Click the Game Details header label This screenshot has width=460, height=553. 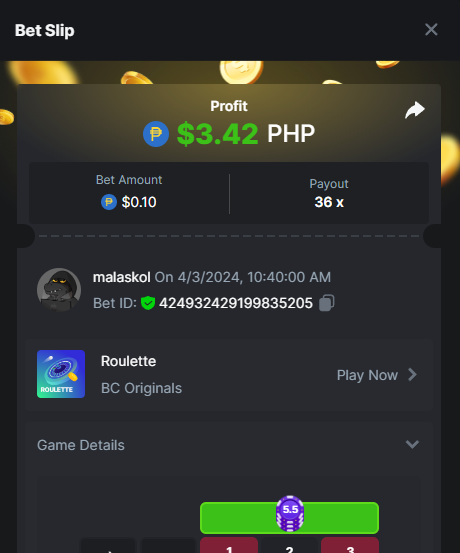pos(81,445)
